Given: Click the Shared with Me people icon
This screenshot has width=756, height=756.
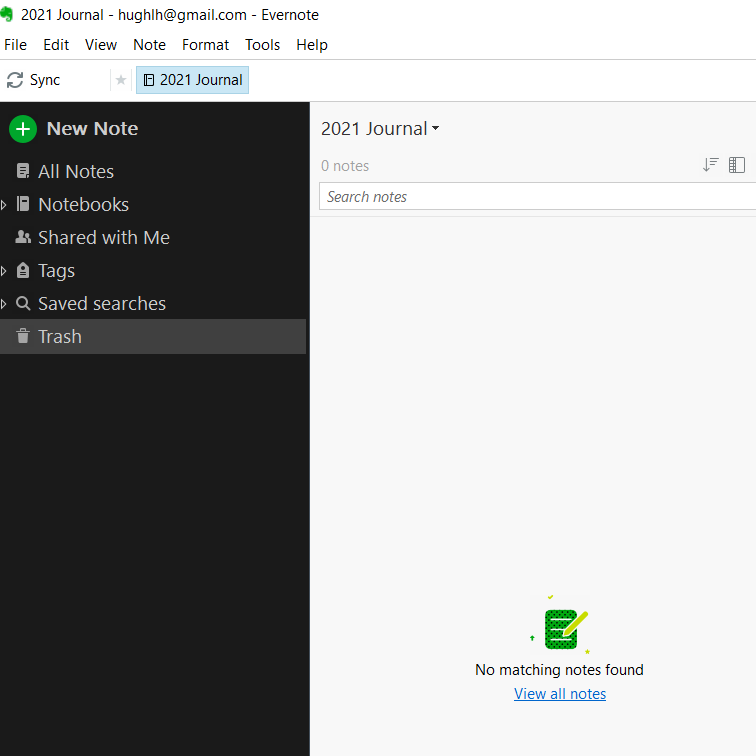Looking at the screenshot, I should 23,238.
